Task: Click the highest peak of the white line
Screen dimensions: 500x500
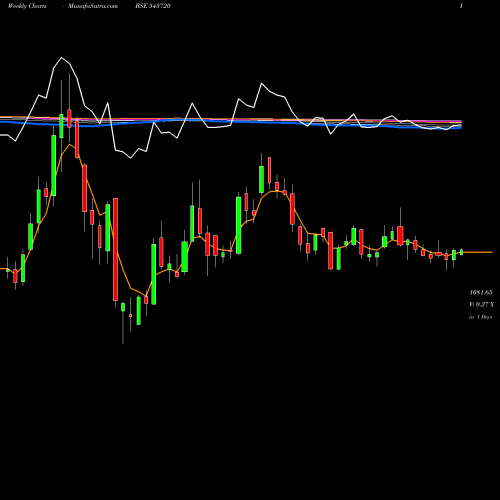Action: [x=61, y=58]
